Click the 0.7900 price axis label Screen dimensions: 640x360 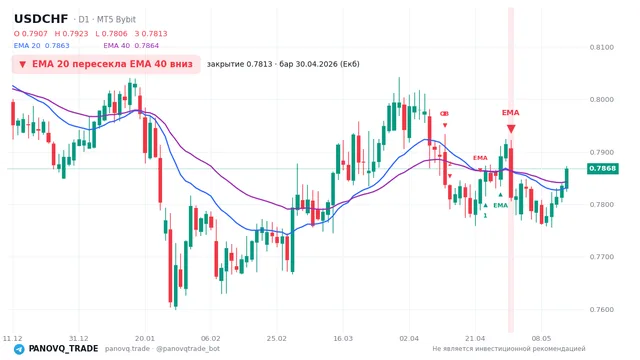(x=602, y=152)
